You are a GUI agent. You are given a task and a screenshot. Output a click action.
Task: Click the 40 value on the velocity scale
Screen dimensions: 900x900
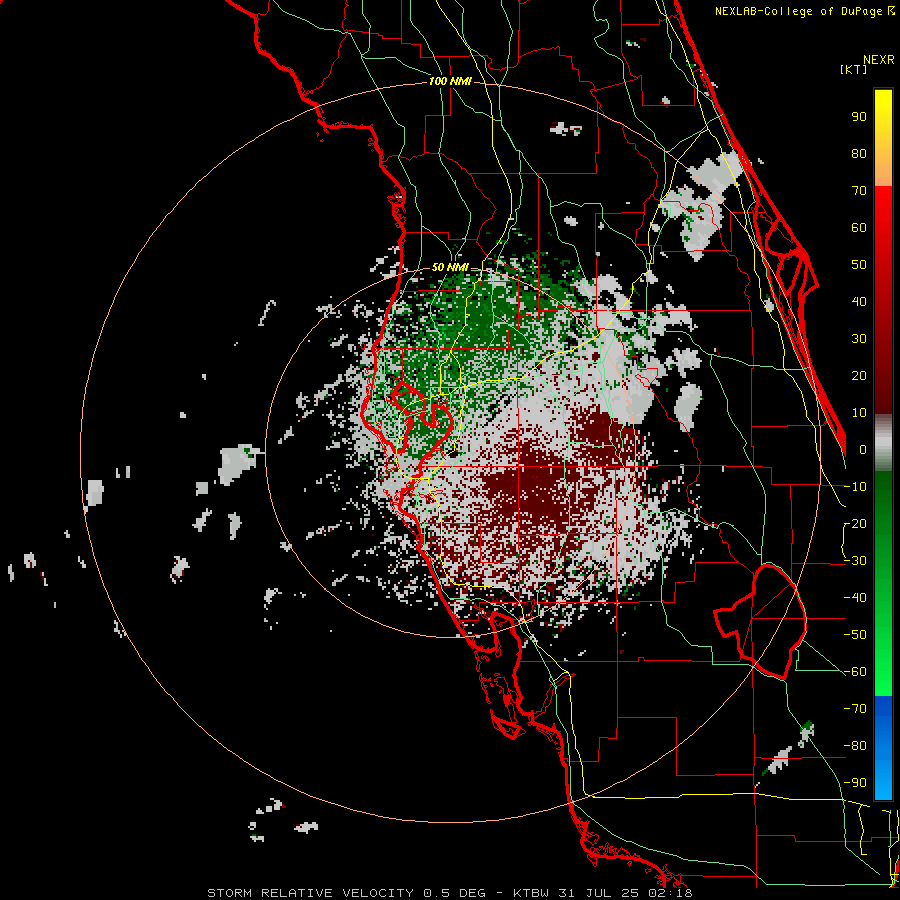coord(859,302)
